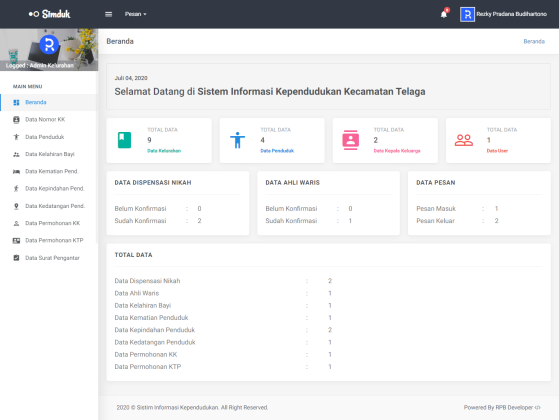Open Data Permohonan KTP menu

(x=49, y=240)
